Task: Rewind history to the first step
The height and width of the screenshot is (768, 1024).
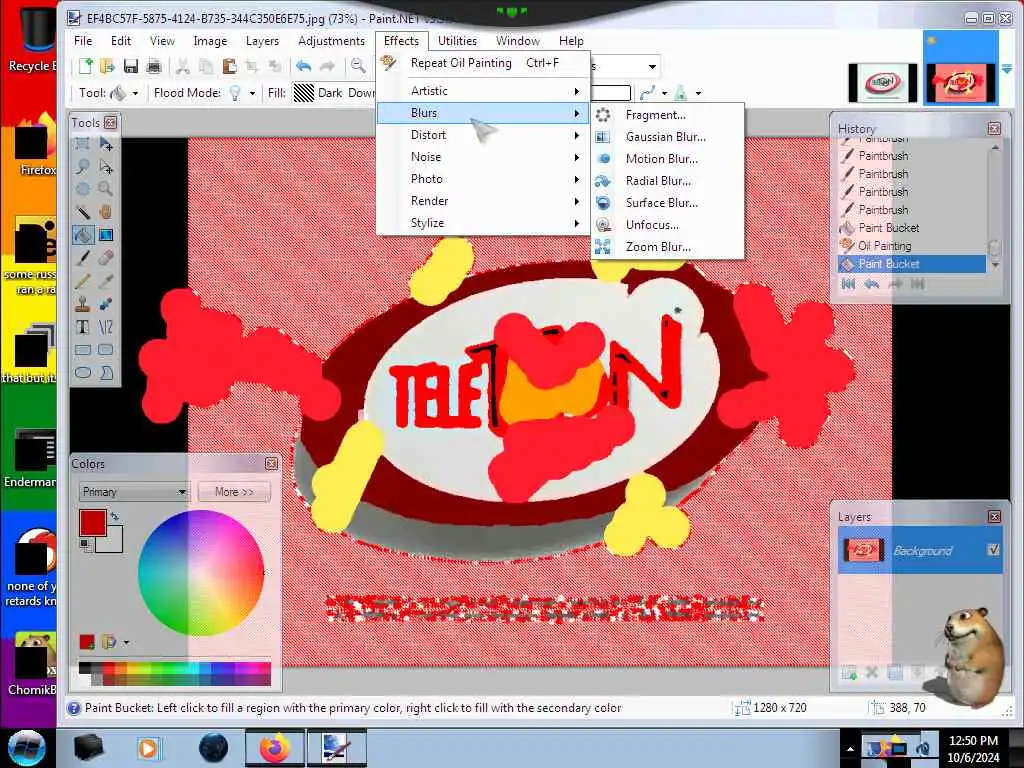Action: pyautogui.click(x=848, y=283)
